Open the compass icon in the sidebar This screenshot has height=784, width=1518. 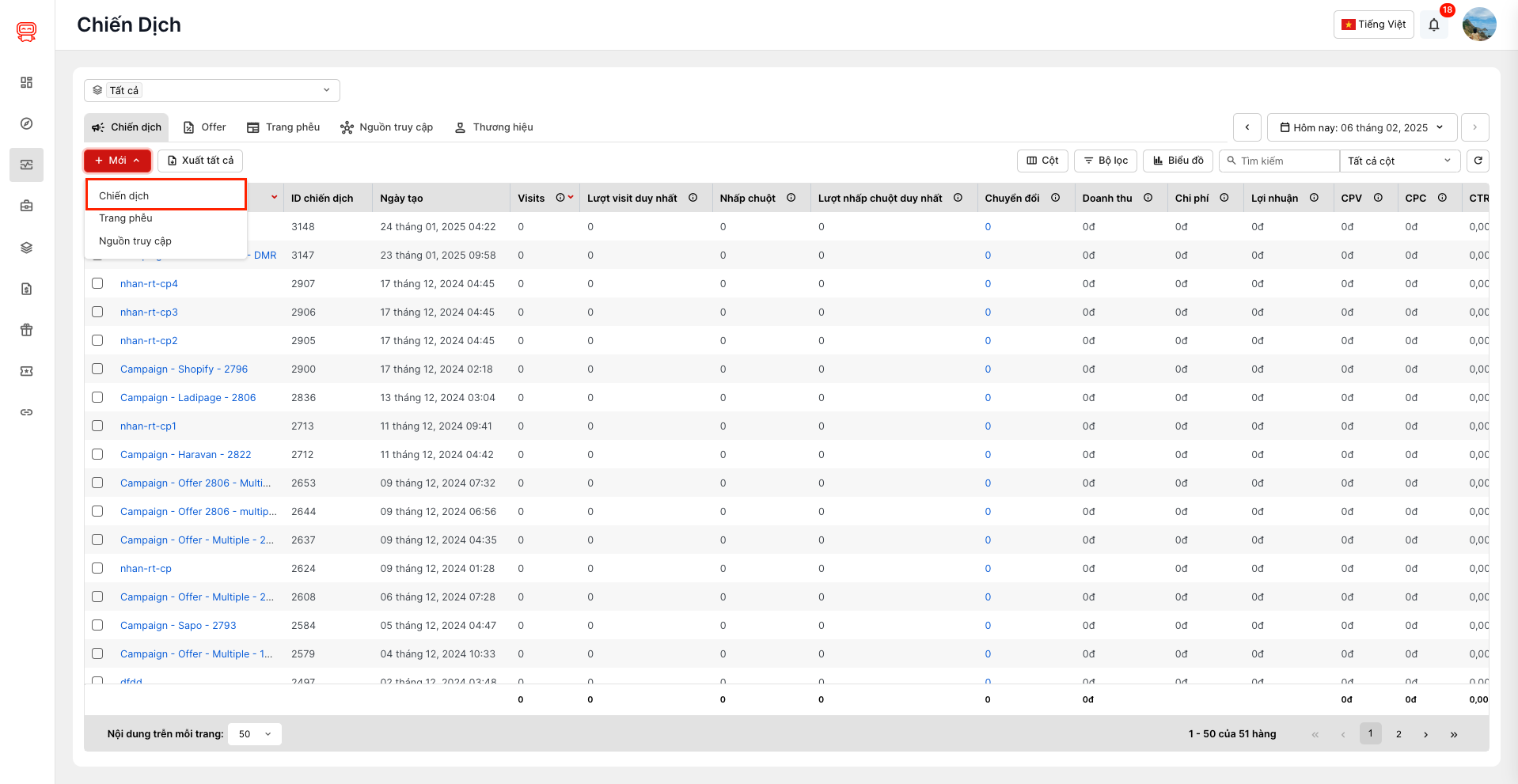click(27, 123)
